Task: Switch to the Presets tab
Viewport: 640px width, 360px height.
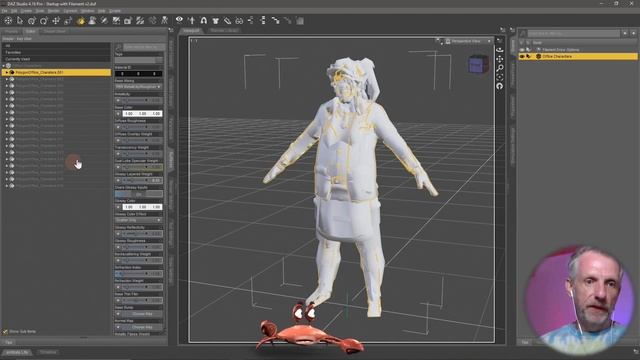Action: (x=11, y=31)
